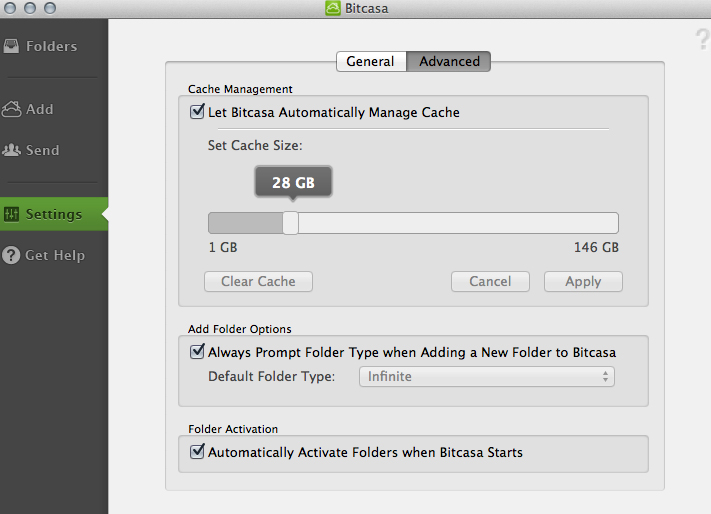
Task: Click the Folders tray icon in sidebar
Action: point(11,46)
